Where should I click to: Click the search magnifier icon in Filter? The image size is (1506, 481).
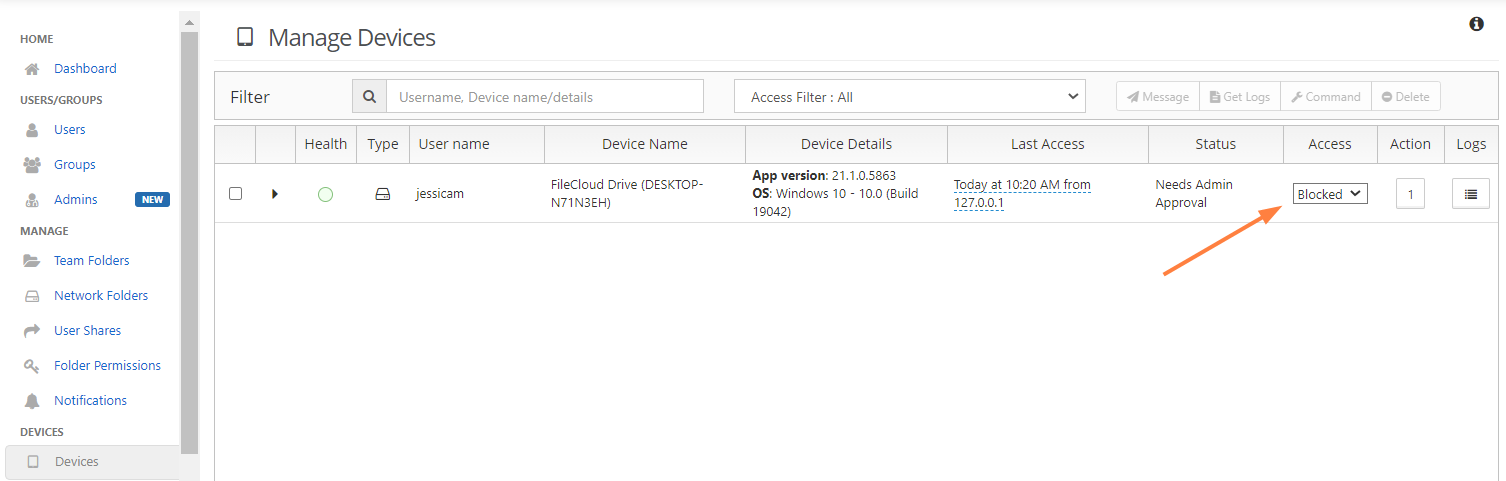tap(369, 97)
